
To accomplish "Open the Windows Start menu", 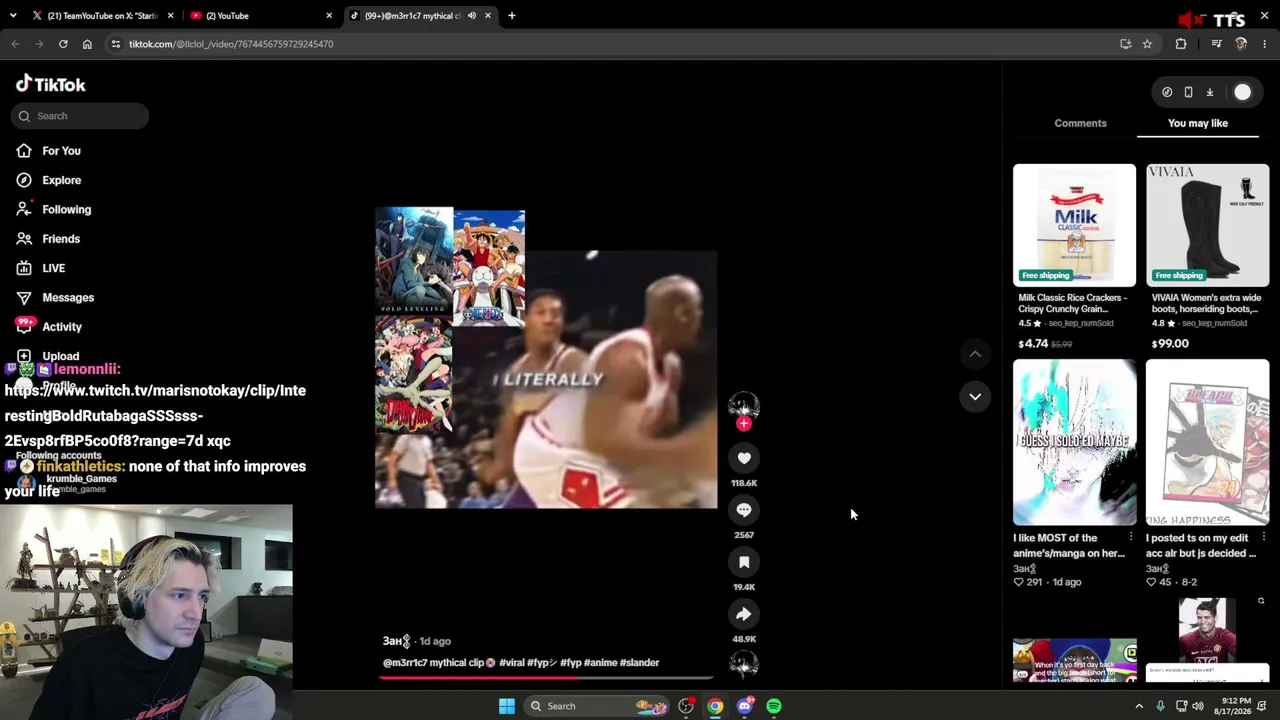I will (x=507, y=706).
